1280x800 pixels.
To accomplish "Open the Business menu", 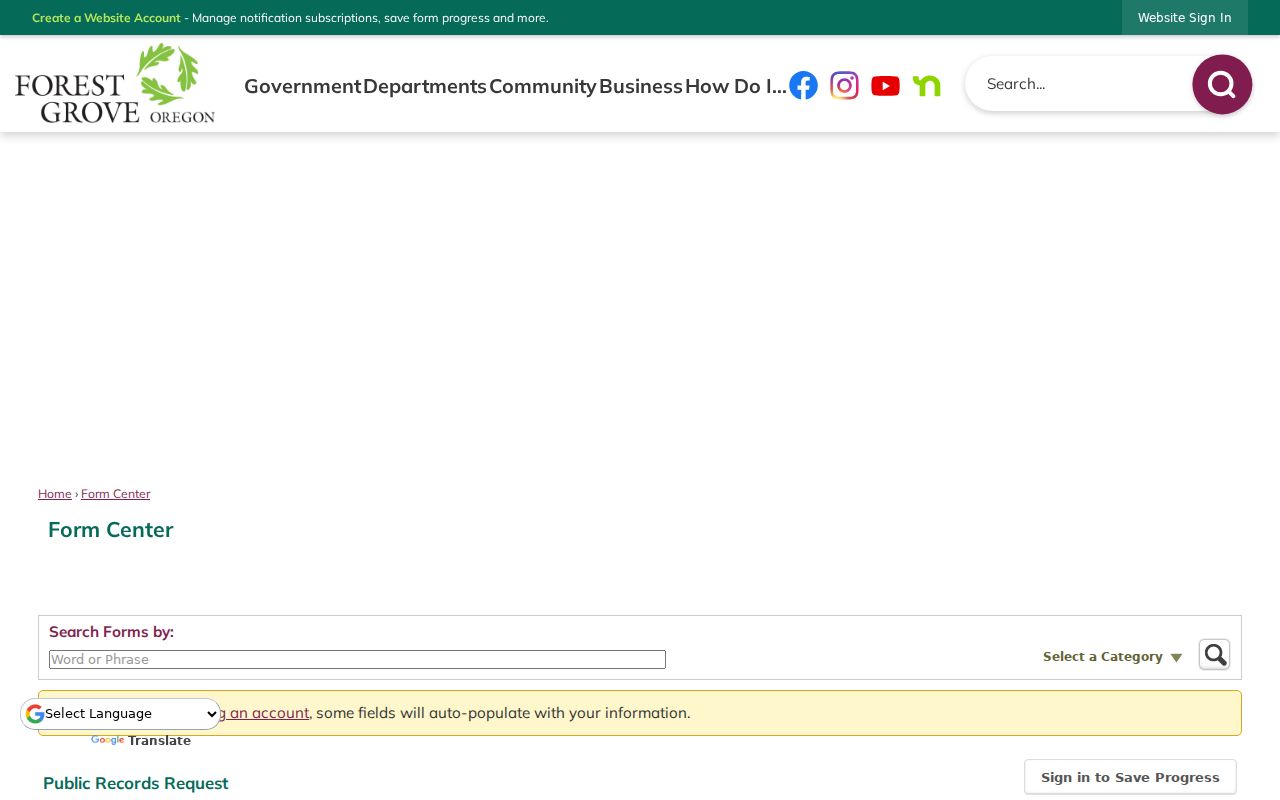I will pyautogui.click(x=641, y=86).
